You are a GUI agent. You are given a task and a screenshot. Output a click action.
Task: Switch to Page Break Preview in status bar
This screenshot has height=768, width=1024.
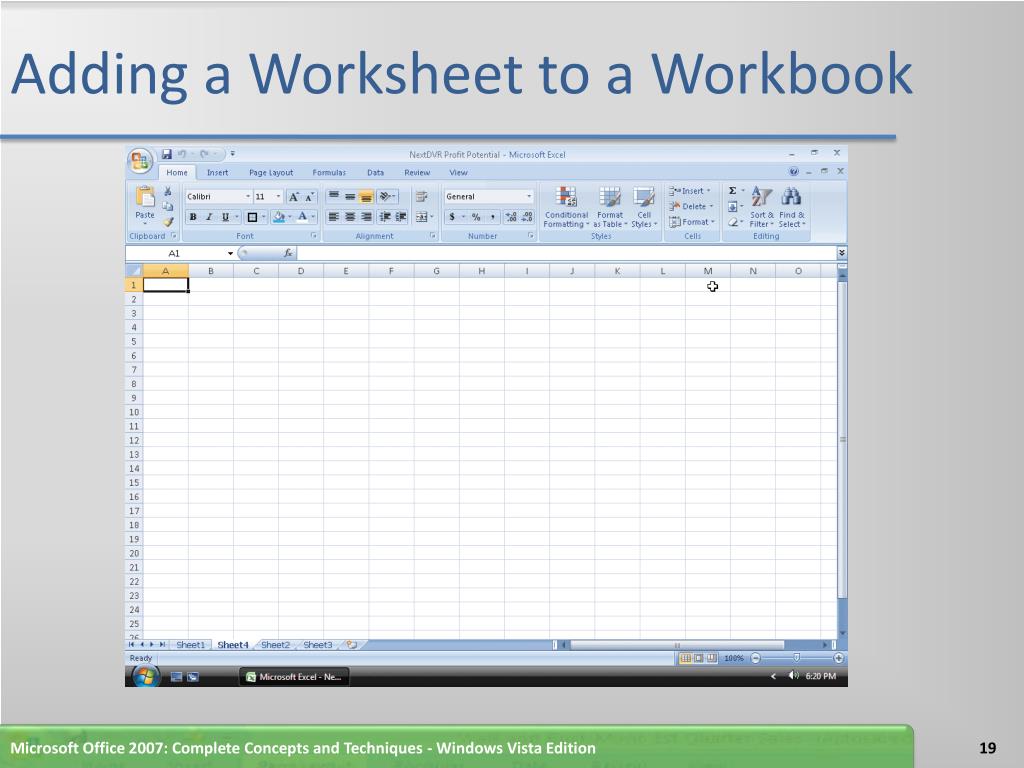[x=712, y=658]
